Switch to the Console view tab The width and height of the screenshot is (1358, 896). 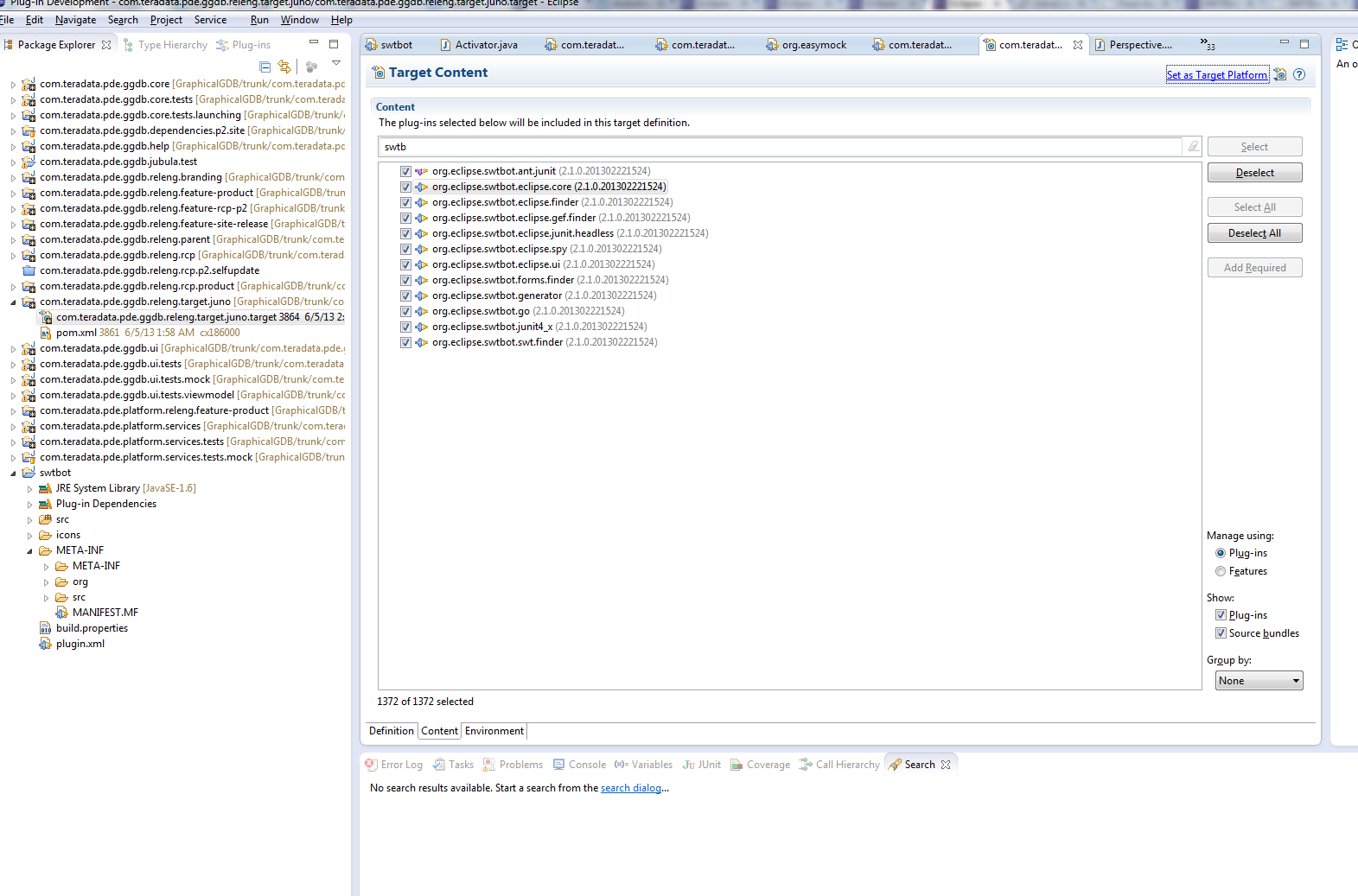coord(579,765)
